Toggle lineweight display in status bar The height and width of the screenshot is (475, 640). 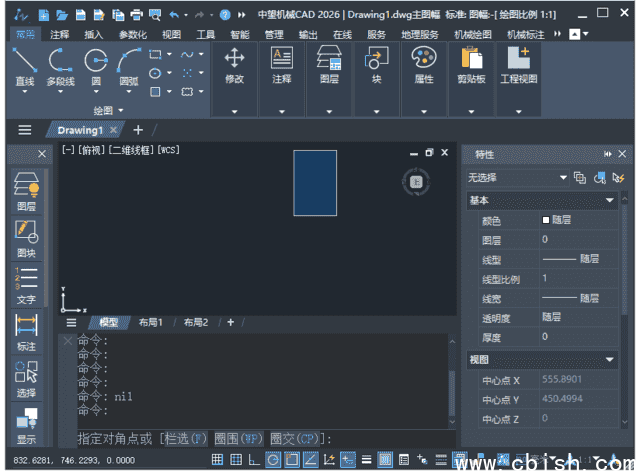367,460
